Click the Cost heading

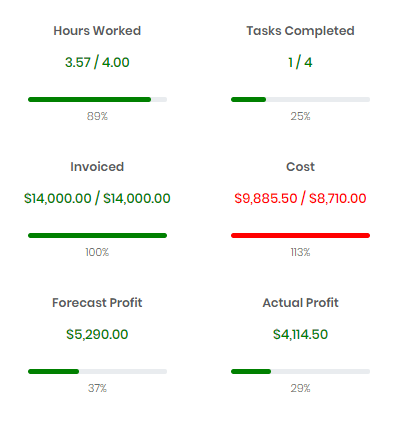coord(300,167)
